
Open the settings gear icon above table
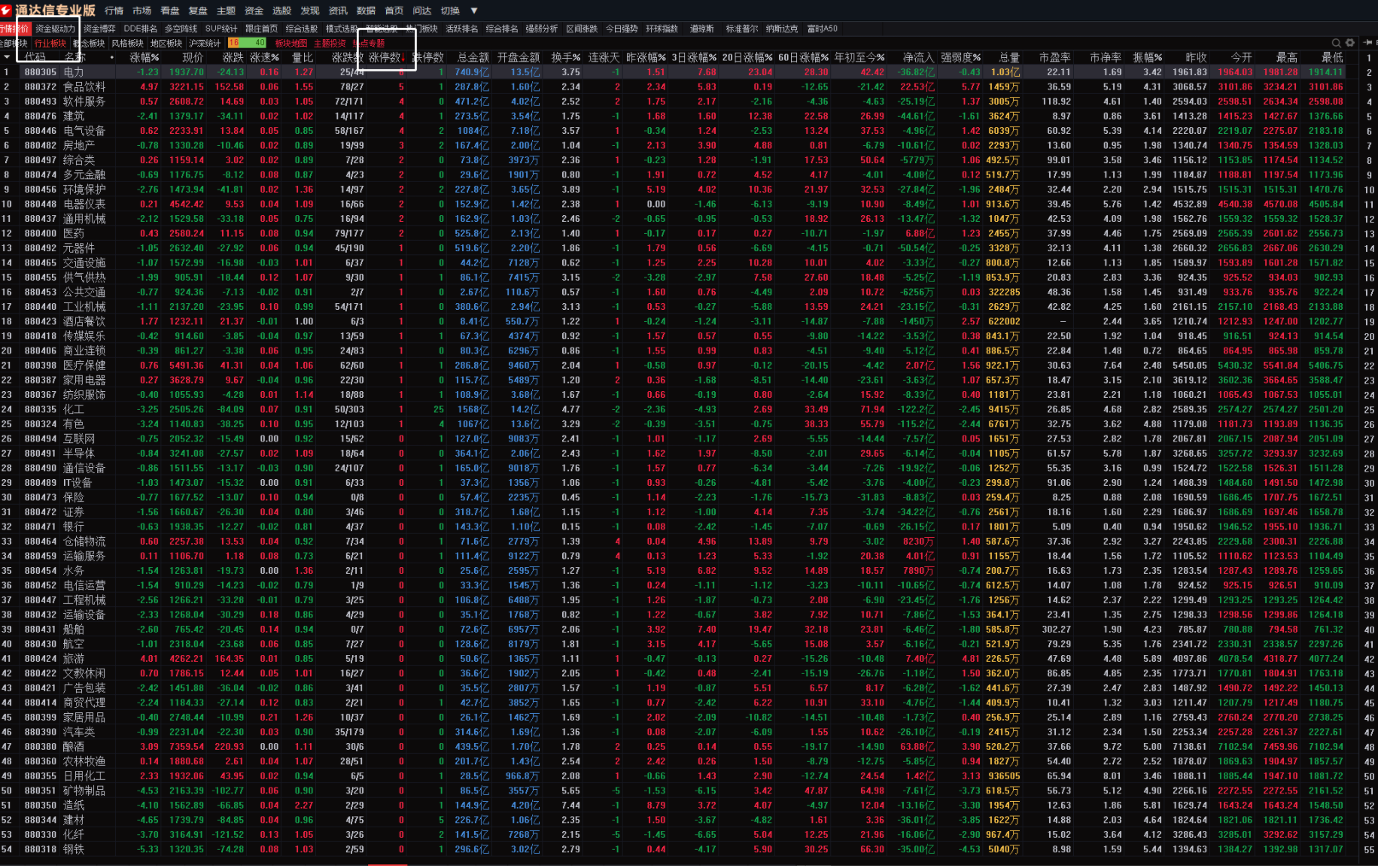[1349, 43]
